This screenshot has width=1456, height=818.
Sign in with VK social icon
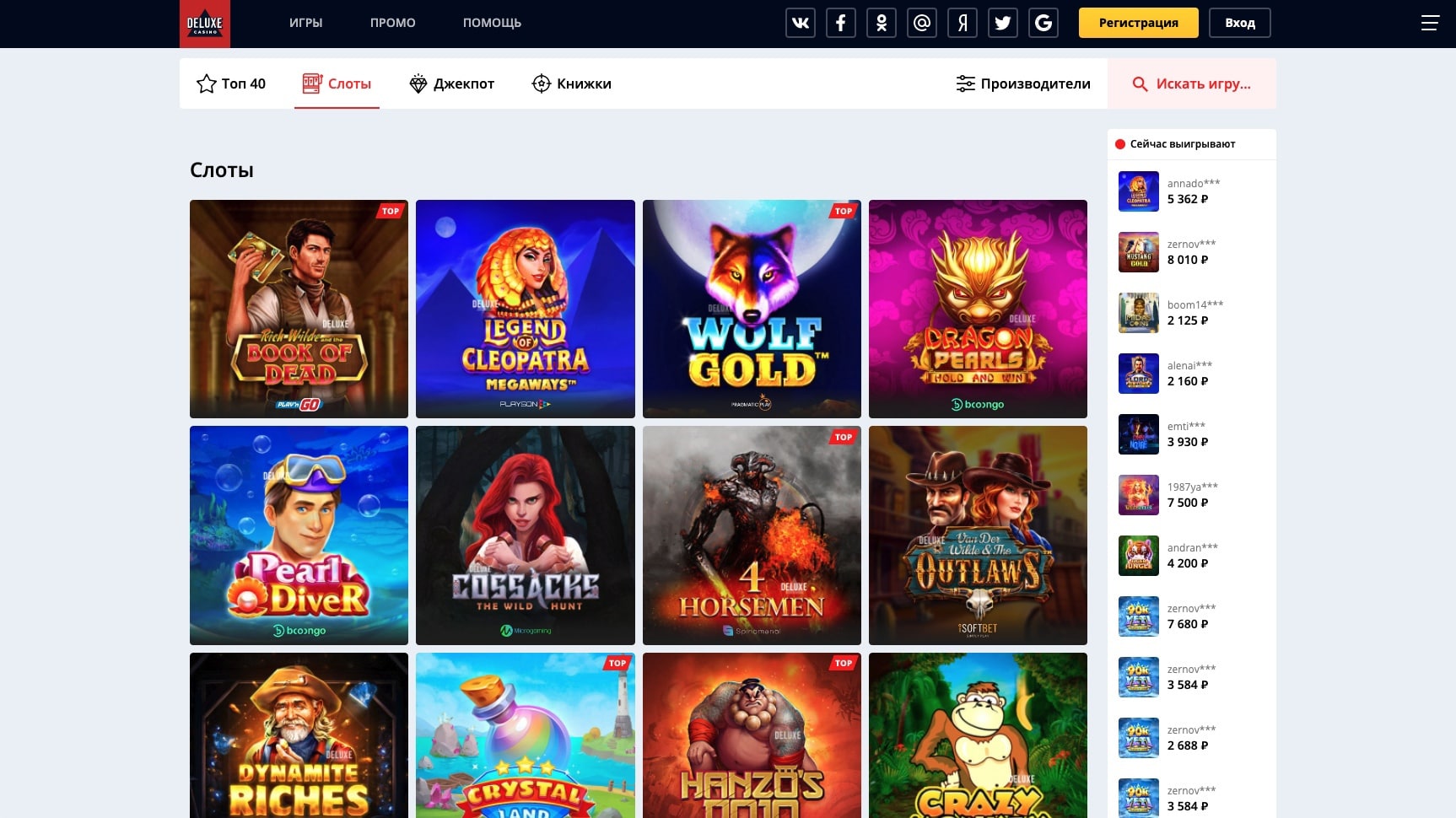tap(800, 23)
